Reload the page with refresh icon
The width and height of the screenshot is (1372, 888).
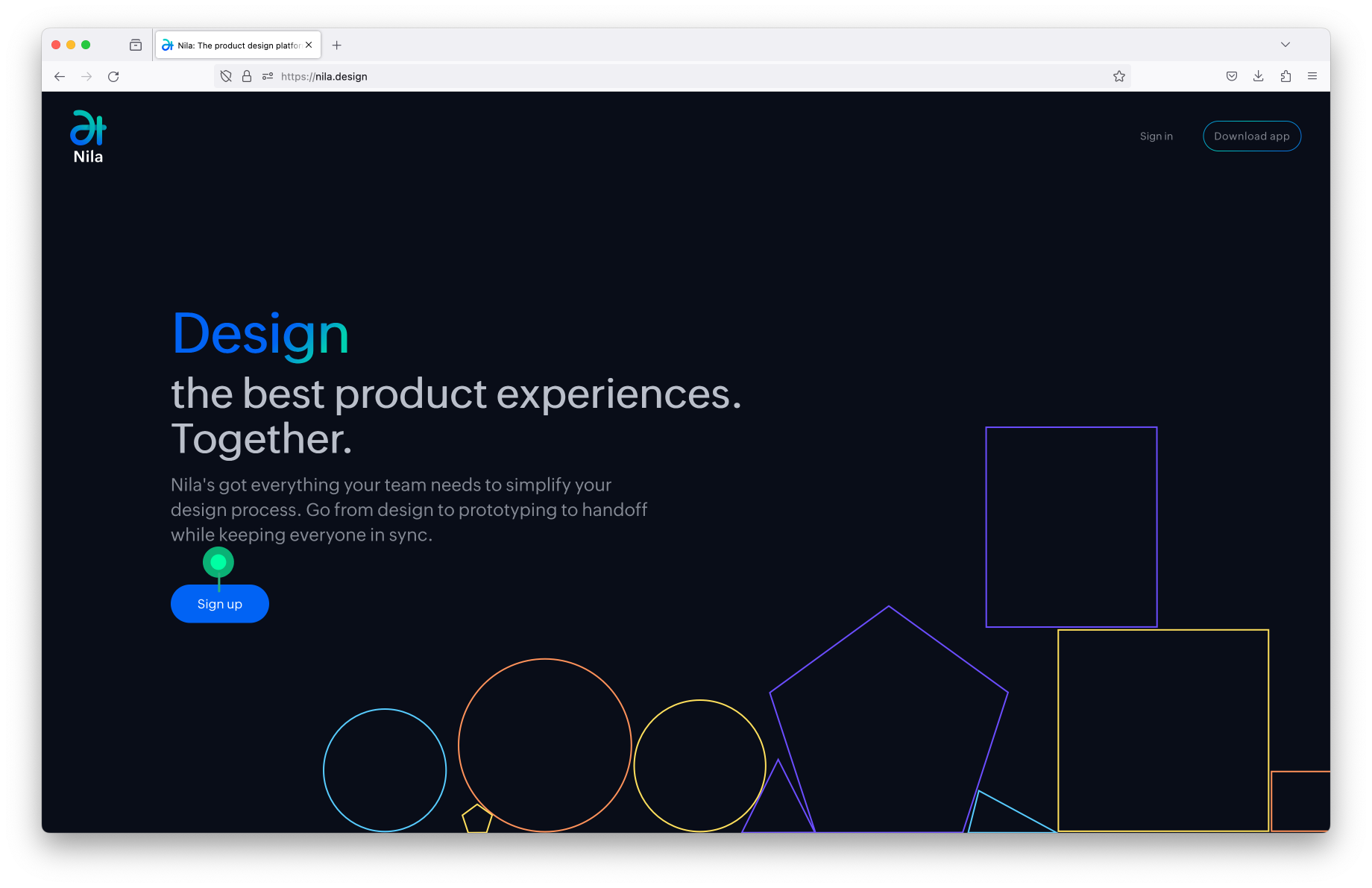113,77
